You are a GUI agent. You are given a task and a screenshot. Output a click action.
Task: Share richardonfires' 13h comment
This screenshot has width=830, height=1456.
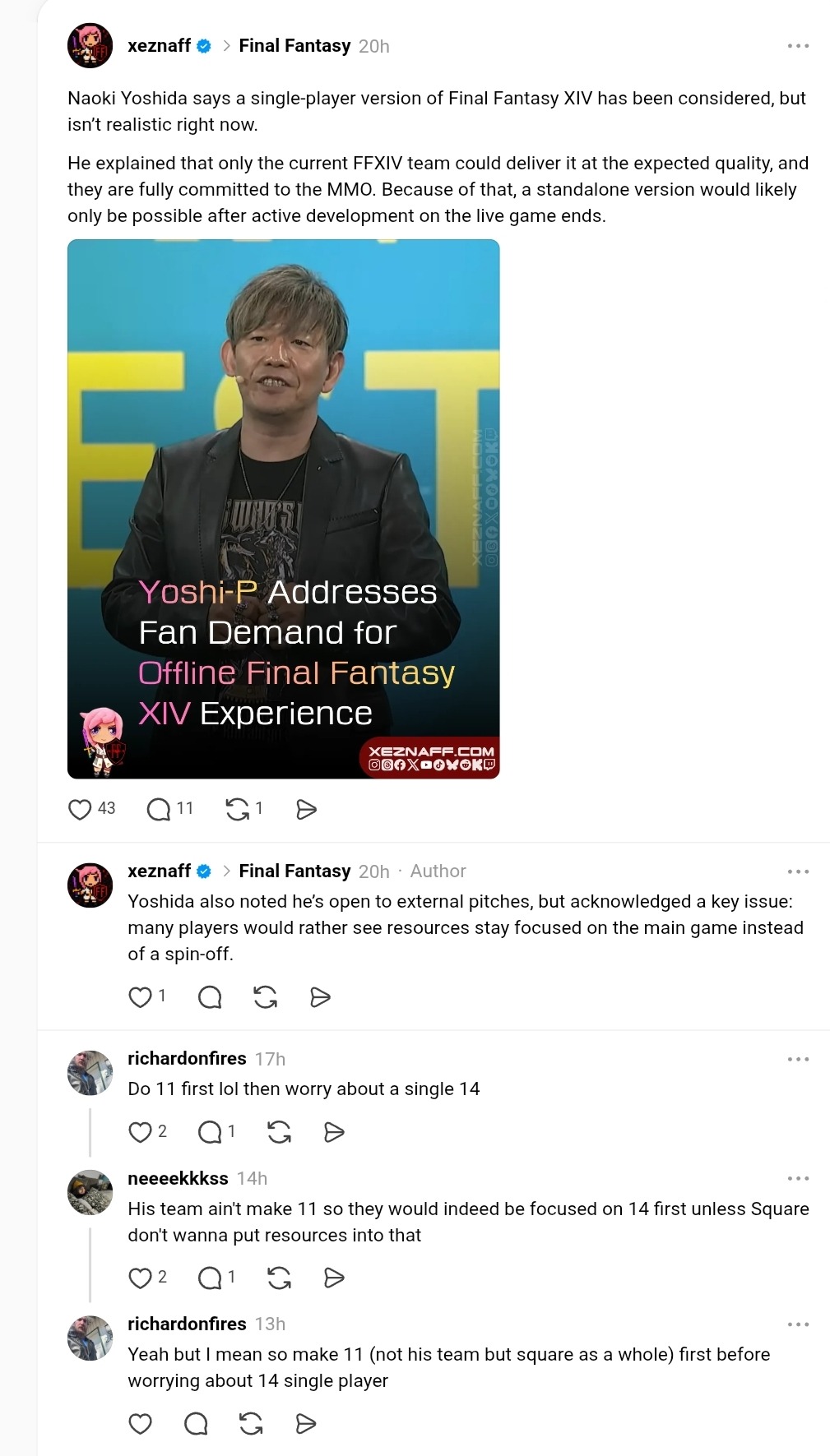[x=306, y=1423]
